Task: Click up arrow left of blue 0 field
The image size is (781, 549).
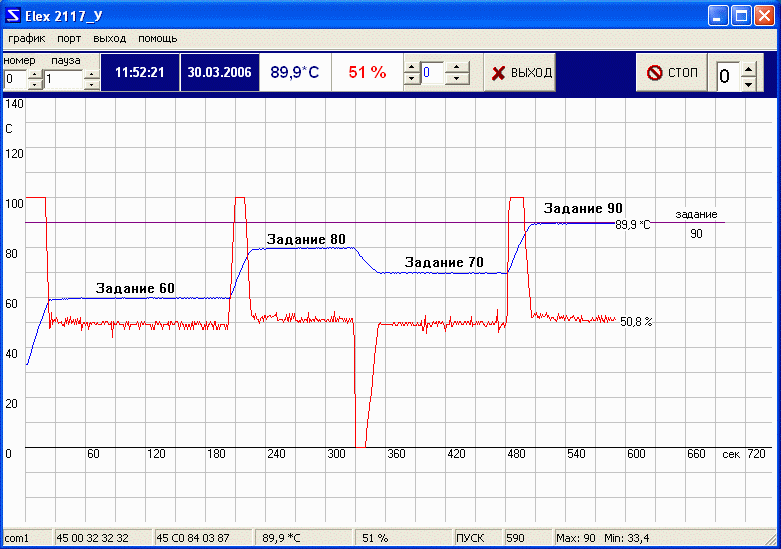Action: pos(412,67)
